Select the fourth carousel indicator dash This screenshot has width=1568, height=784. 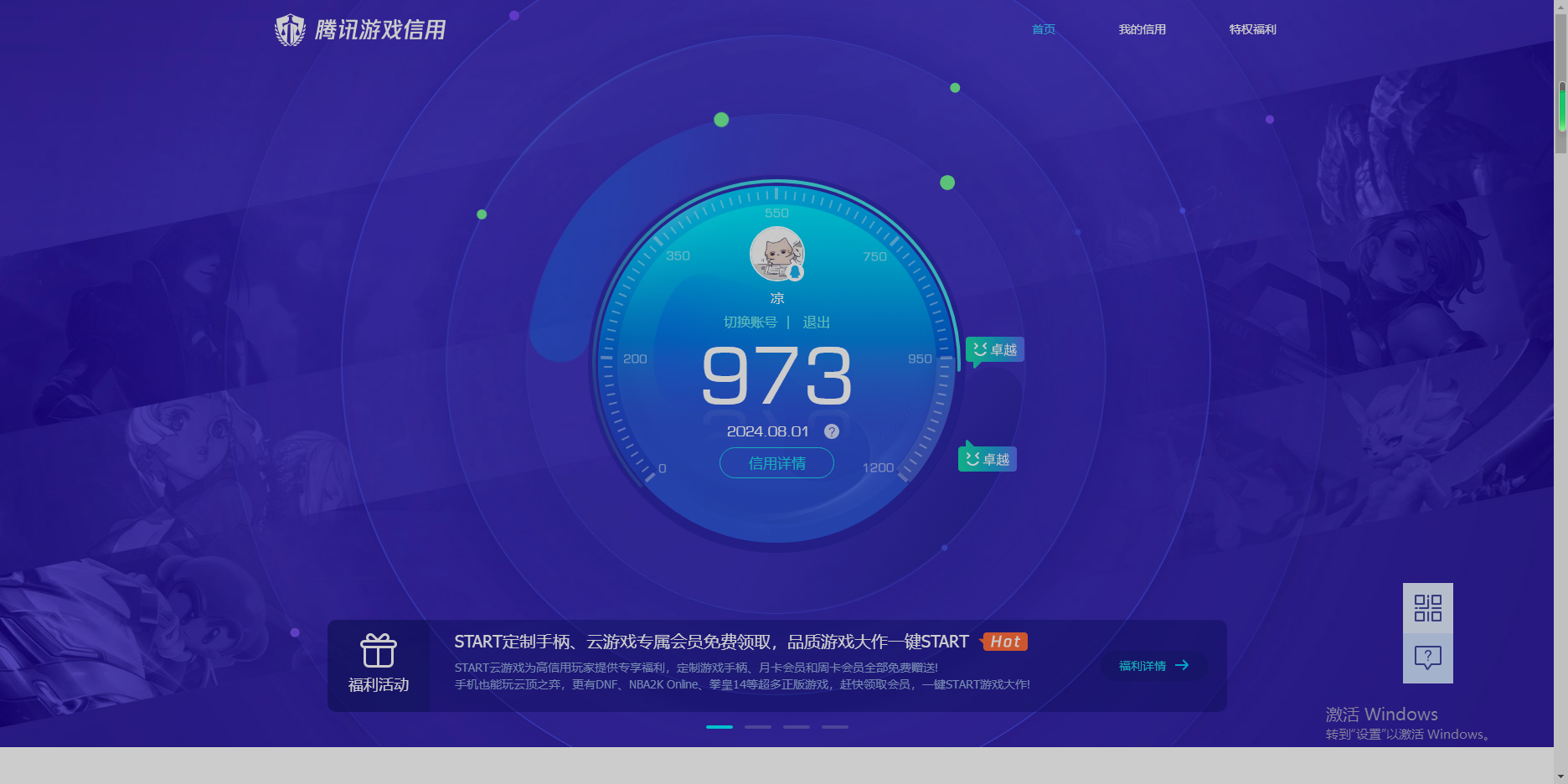click(835, 727)
